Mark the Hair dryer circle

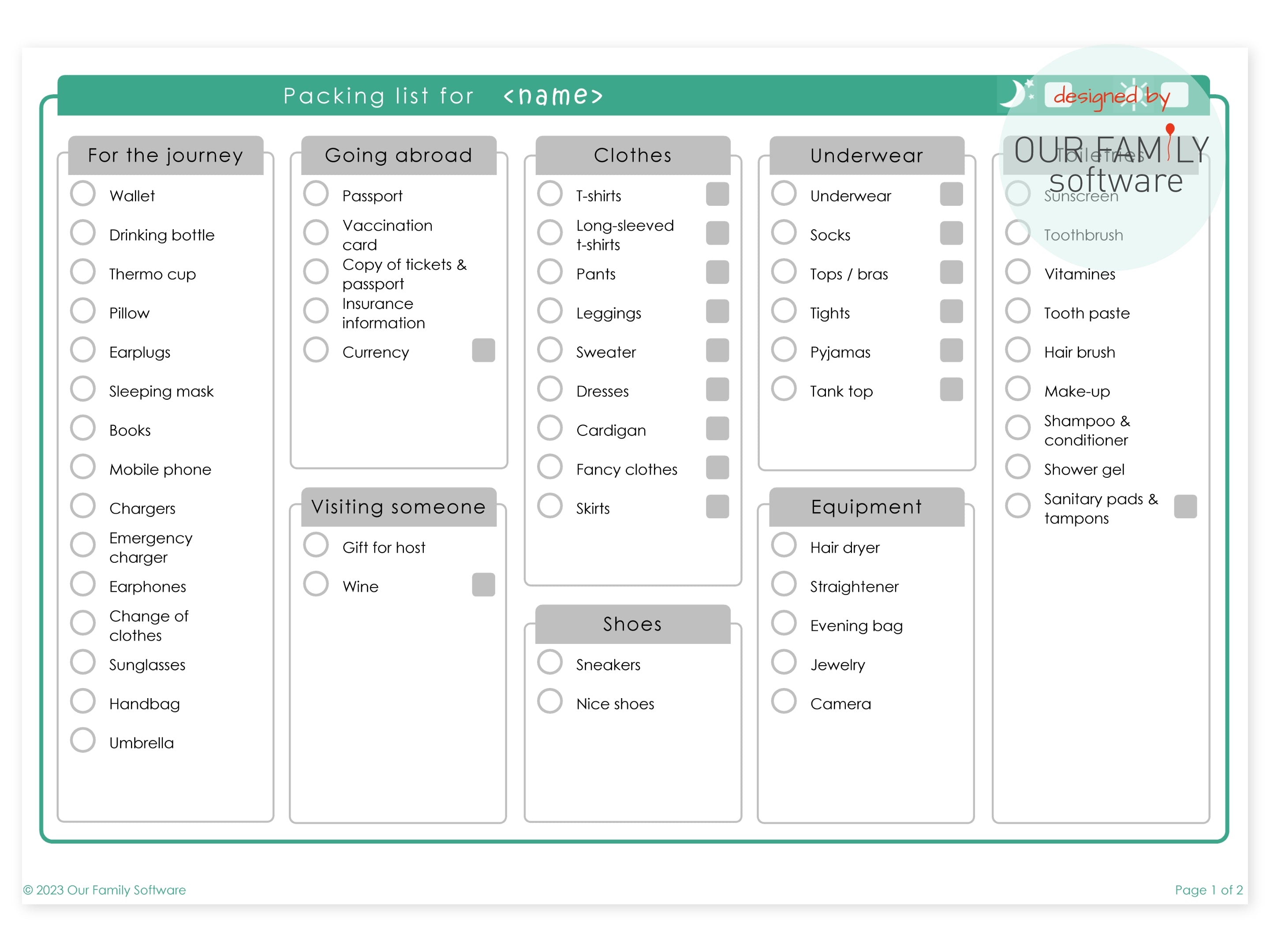(x=784, y=545)
